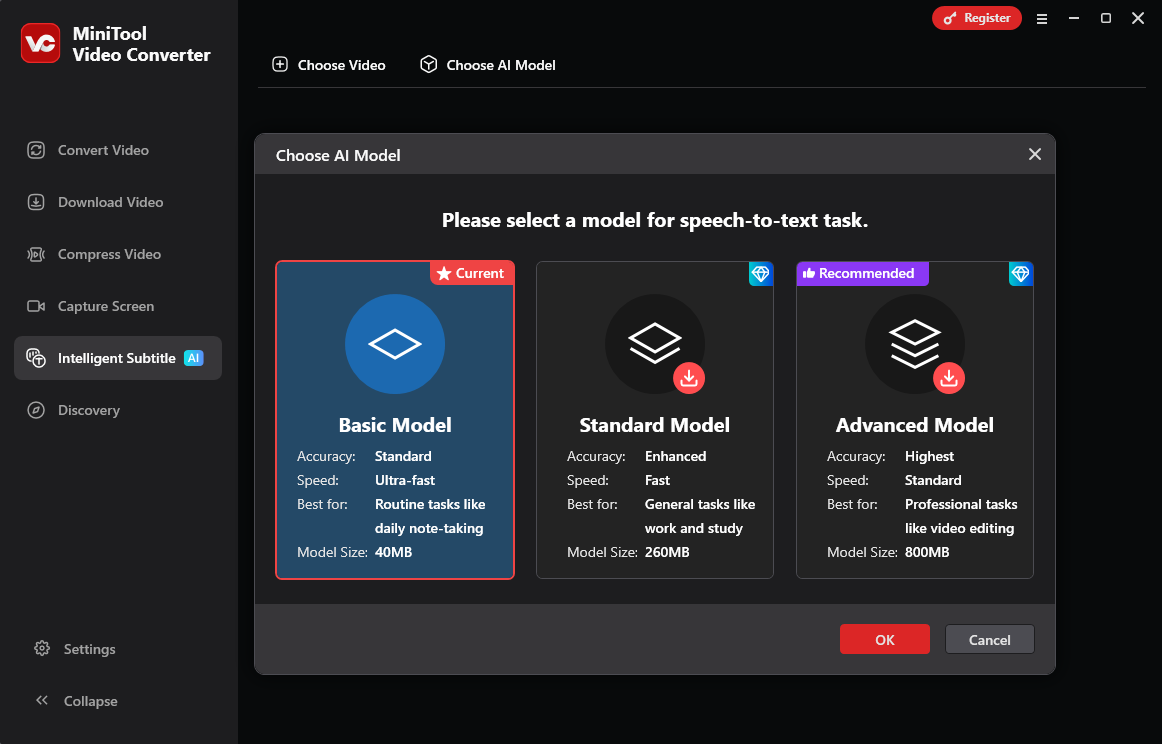Open the hamburger menu

coord(1042,18)
